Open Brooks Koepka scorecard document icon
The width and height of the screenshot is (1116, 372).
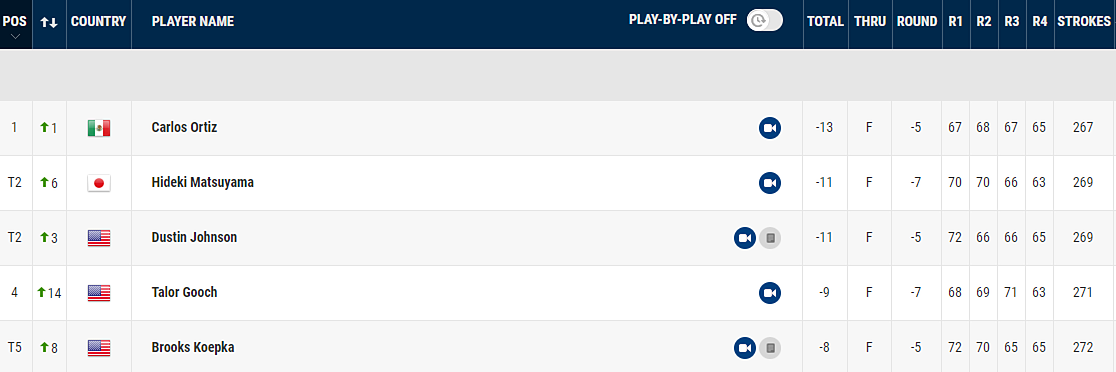(x=769, y=348)
